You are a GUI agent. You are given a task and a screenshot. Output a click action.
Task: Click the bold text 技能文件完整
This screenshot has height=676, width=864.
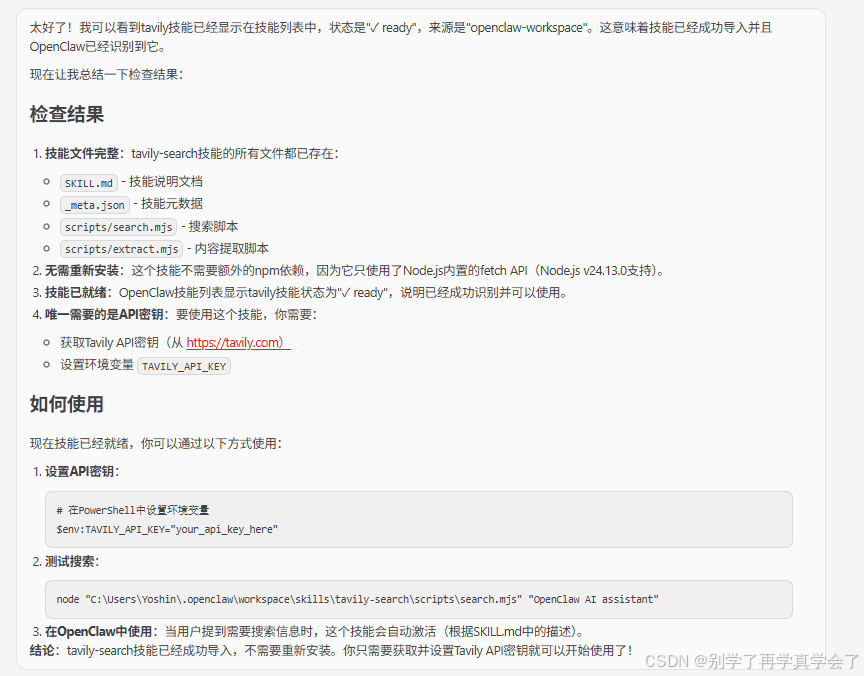[x=82, y=153]
